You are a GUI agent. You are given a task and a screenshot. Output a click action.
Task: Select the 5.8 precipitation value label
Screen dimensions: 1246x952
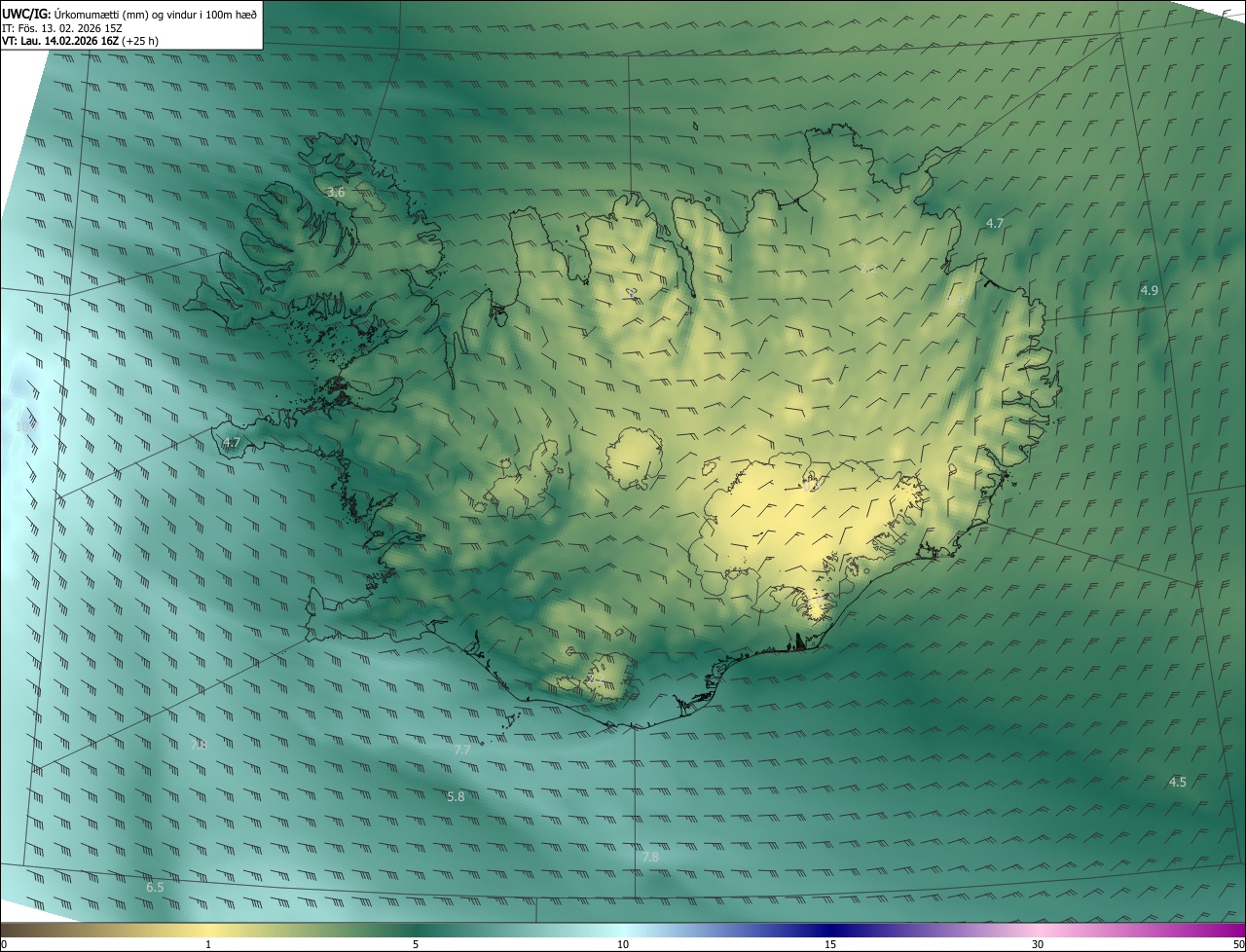coord(456,796)
